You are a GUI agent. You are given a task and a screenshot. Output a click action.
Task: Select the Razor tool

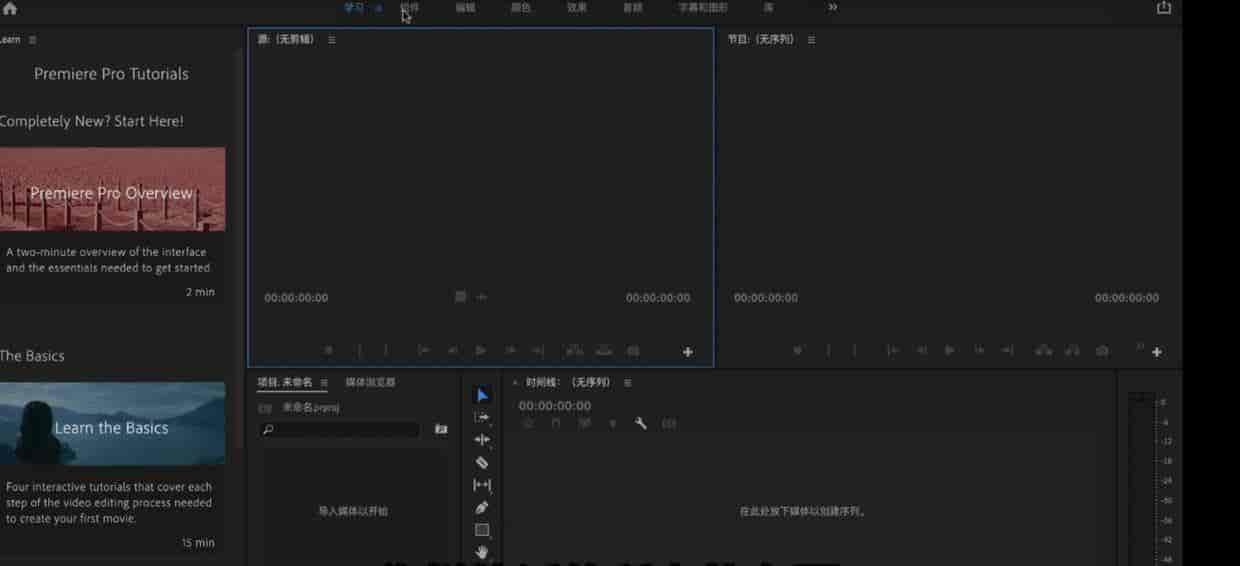pyautogui.click(x=482, y=462)
